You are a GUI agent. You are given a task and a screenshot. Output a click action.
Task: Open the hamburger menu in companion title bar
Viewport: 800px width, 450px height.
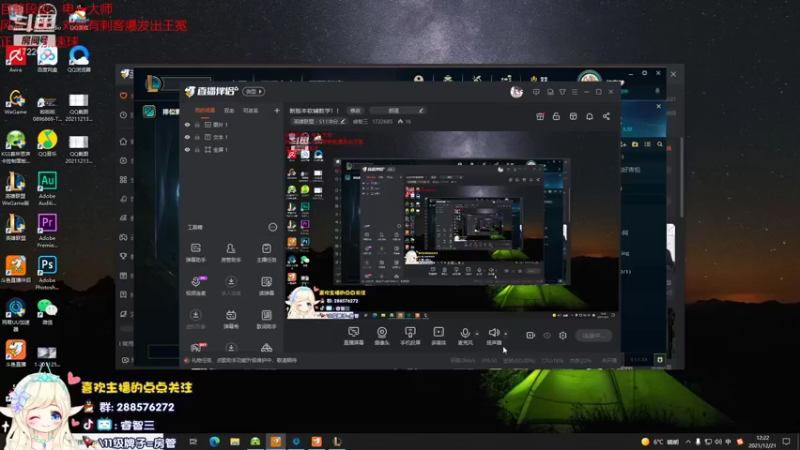coord(574,92)
